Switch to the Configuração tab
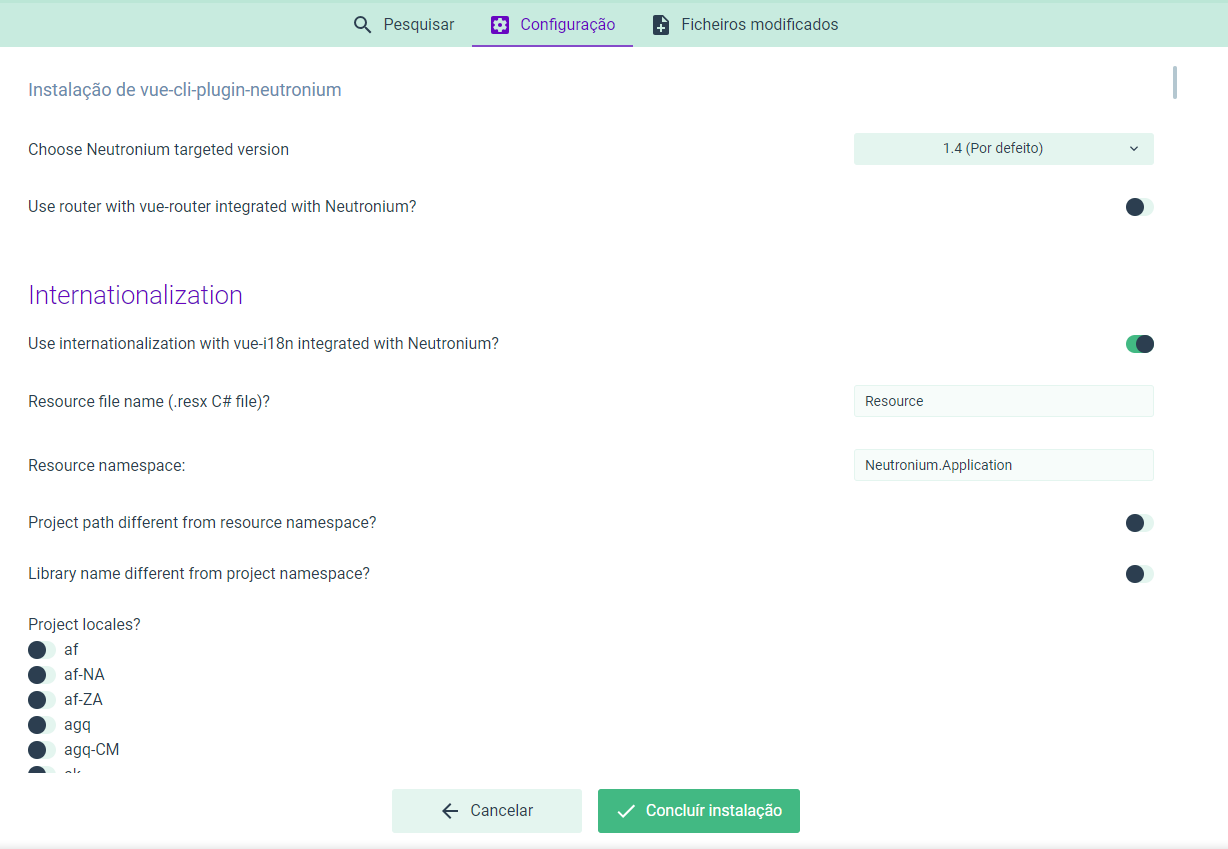 coord(552,24)
